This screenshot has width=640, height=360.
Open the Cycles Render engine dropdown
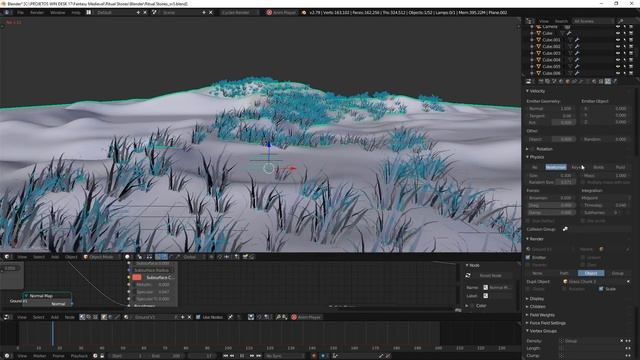click(239, 13)
